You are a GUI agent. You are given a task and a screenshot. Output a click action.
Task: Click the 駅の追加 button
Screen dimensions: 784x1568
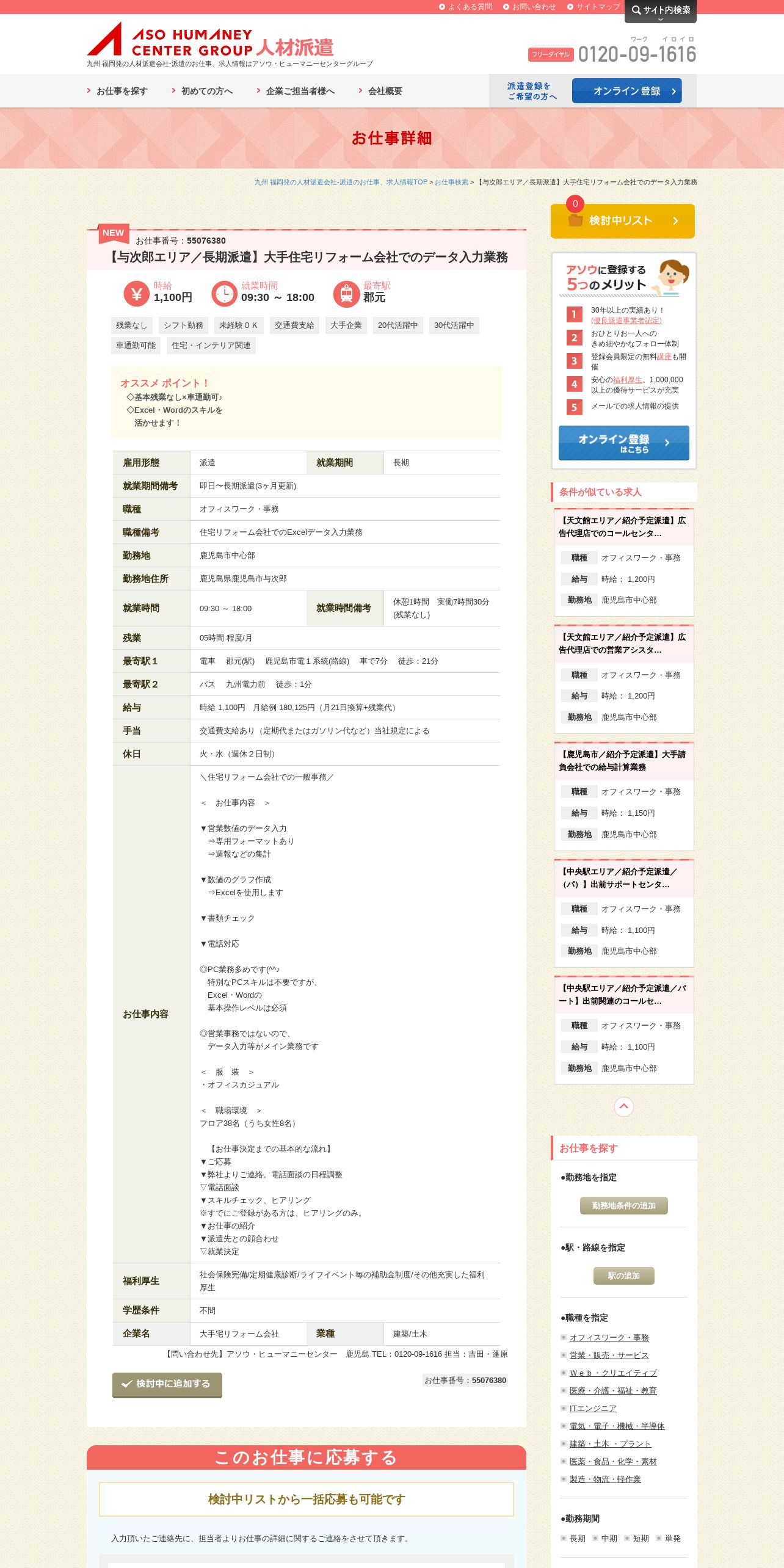click(x=623, y=1276)
